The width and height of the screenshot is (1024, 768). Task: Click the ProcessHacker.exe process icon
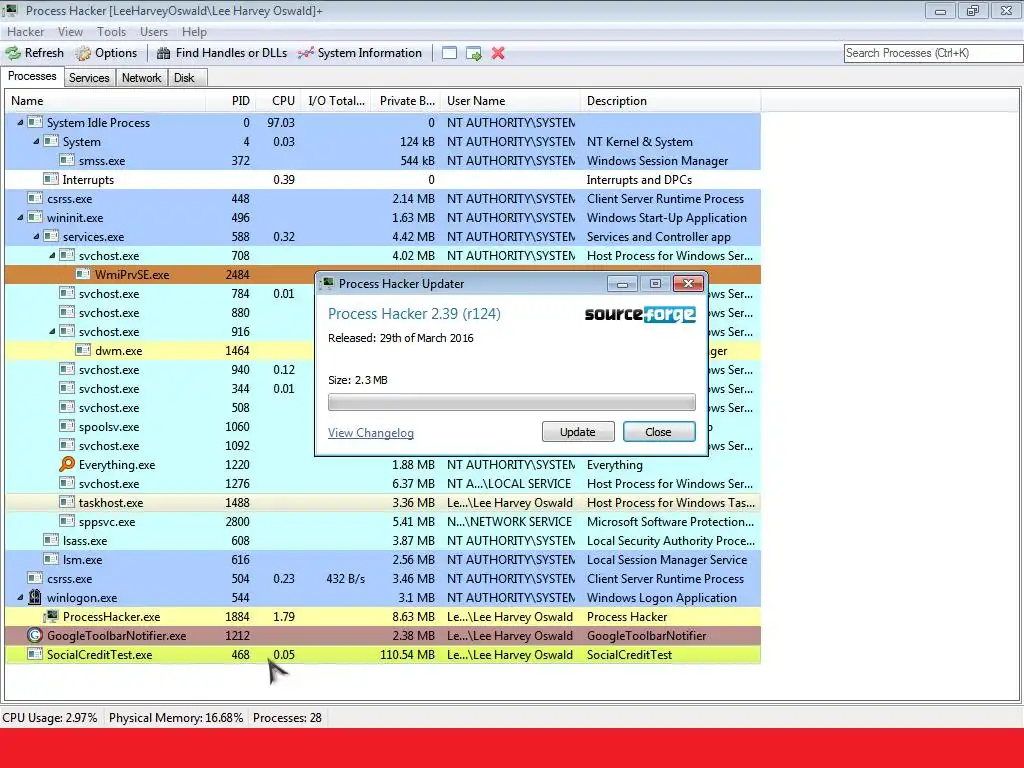tap(51, 616)
